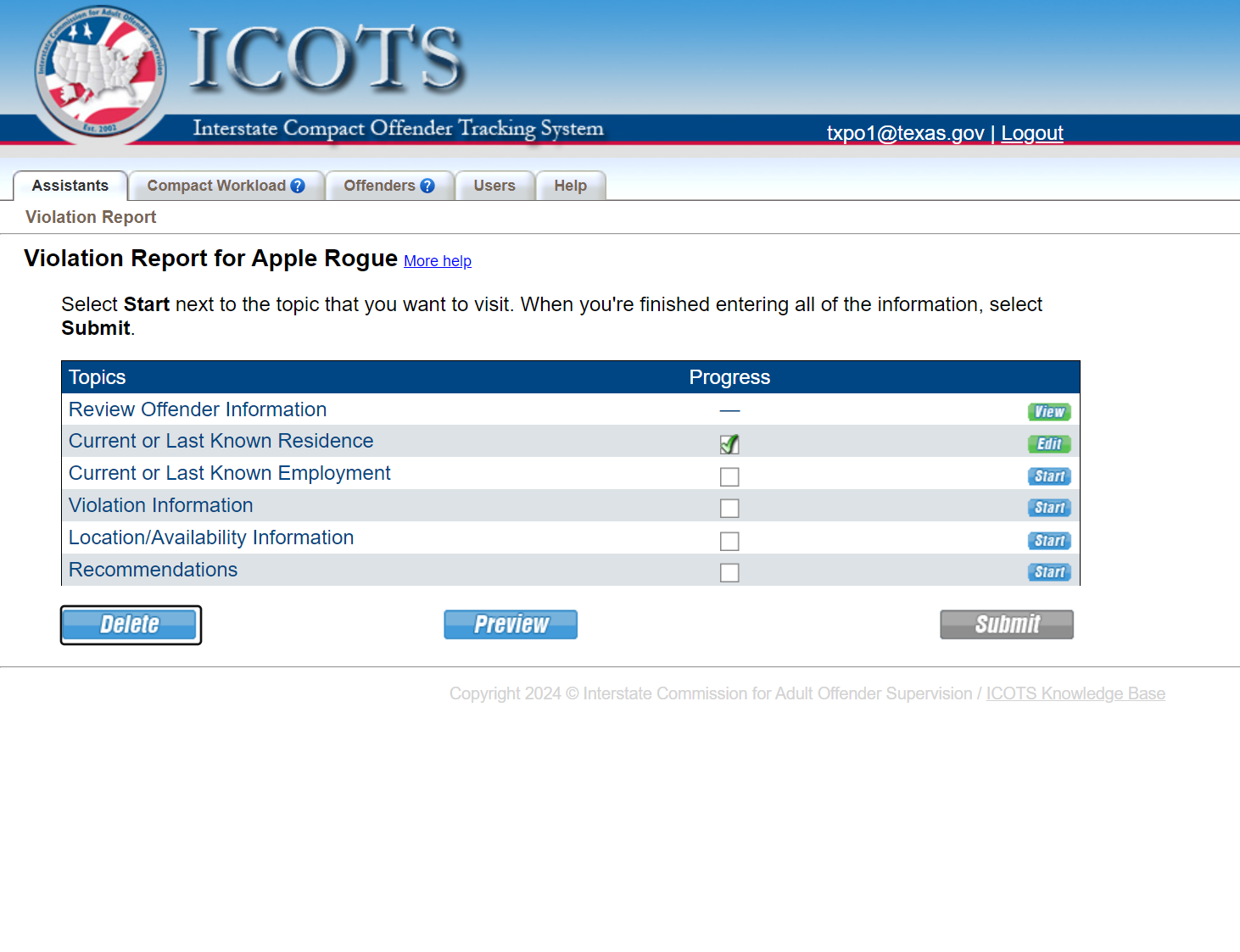This screenshot has height=952, width=1240.
Task: Toggle Employment progress checkbox
Action: pos(729,476)
